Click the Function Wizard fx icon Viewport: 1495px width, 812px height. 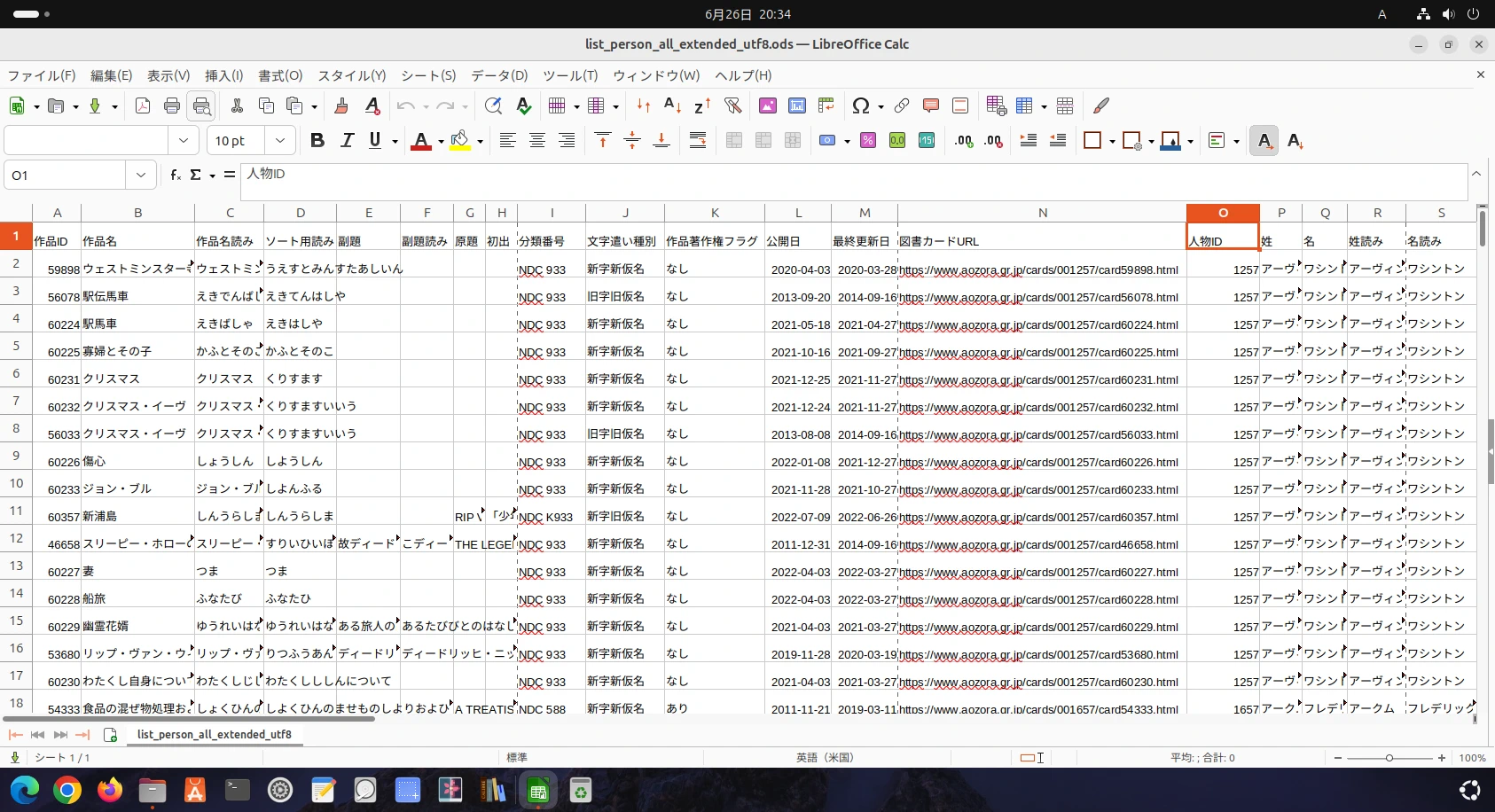[176, 176]
